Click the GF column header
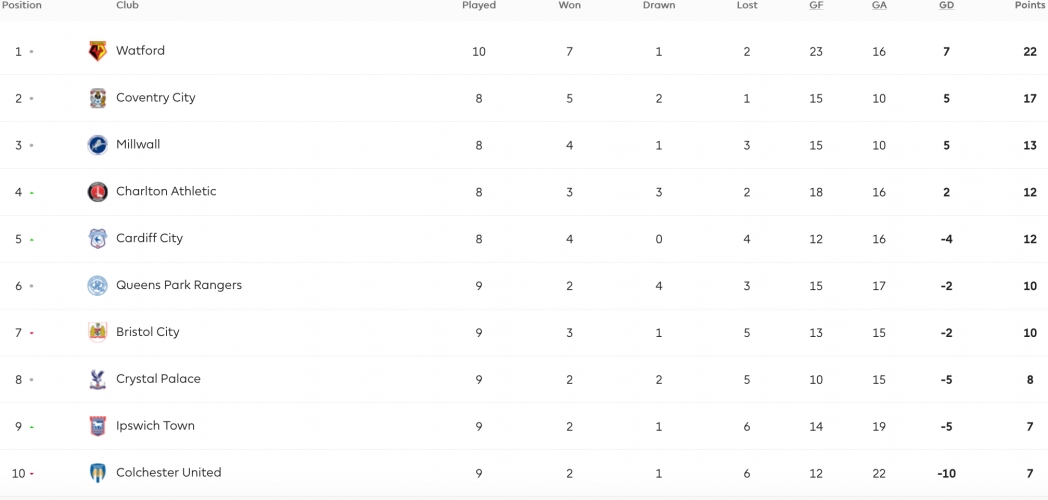1048x500 pixels. pos(816,5)
